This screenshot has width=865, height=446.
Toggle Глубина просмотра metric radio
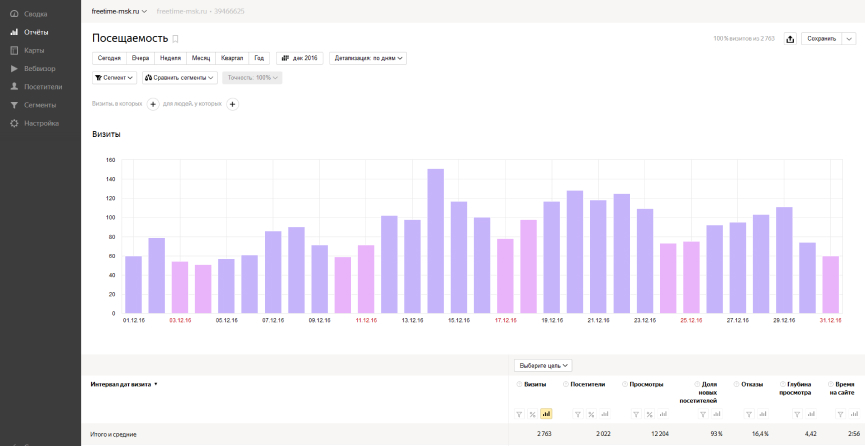[x=783, y=384]
